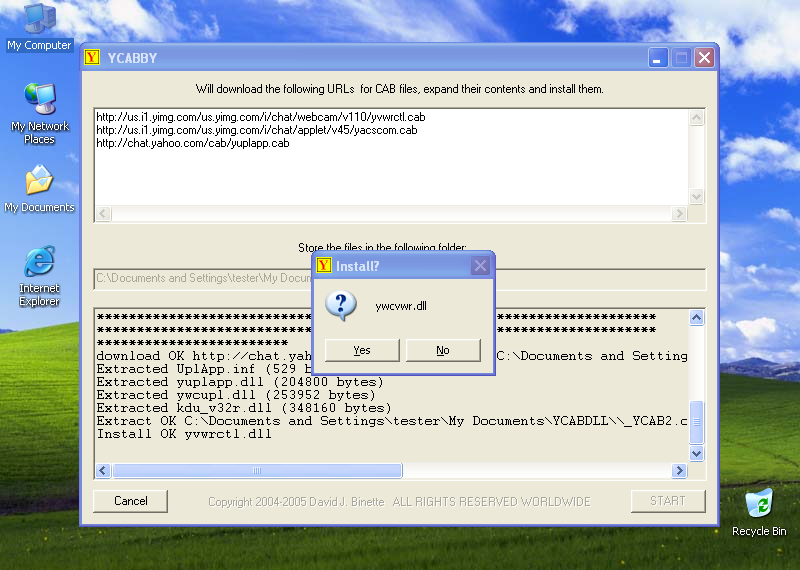Click left arrow of log horizontal scrollbar
Screen dimensions: 800x570
coord(103,470)
